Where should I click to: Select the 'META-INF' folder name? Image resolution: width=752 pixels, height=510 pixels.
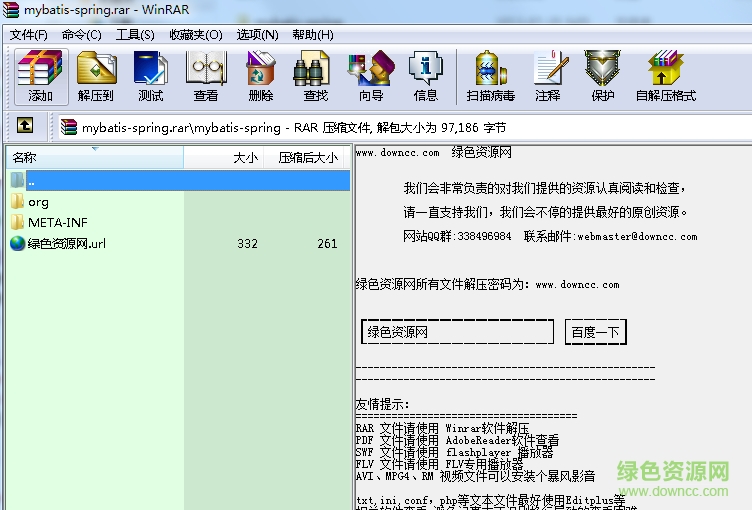pos(58,223)
